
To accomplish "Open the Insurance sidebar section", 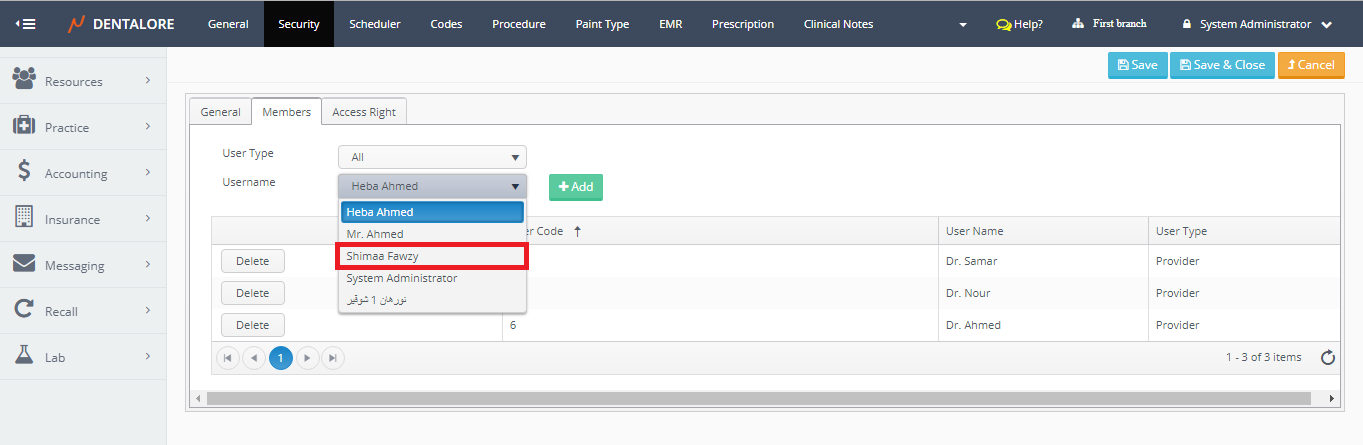I will [82, 219].
